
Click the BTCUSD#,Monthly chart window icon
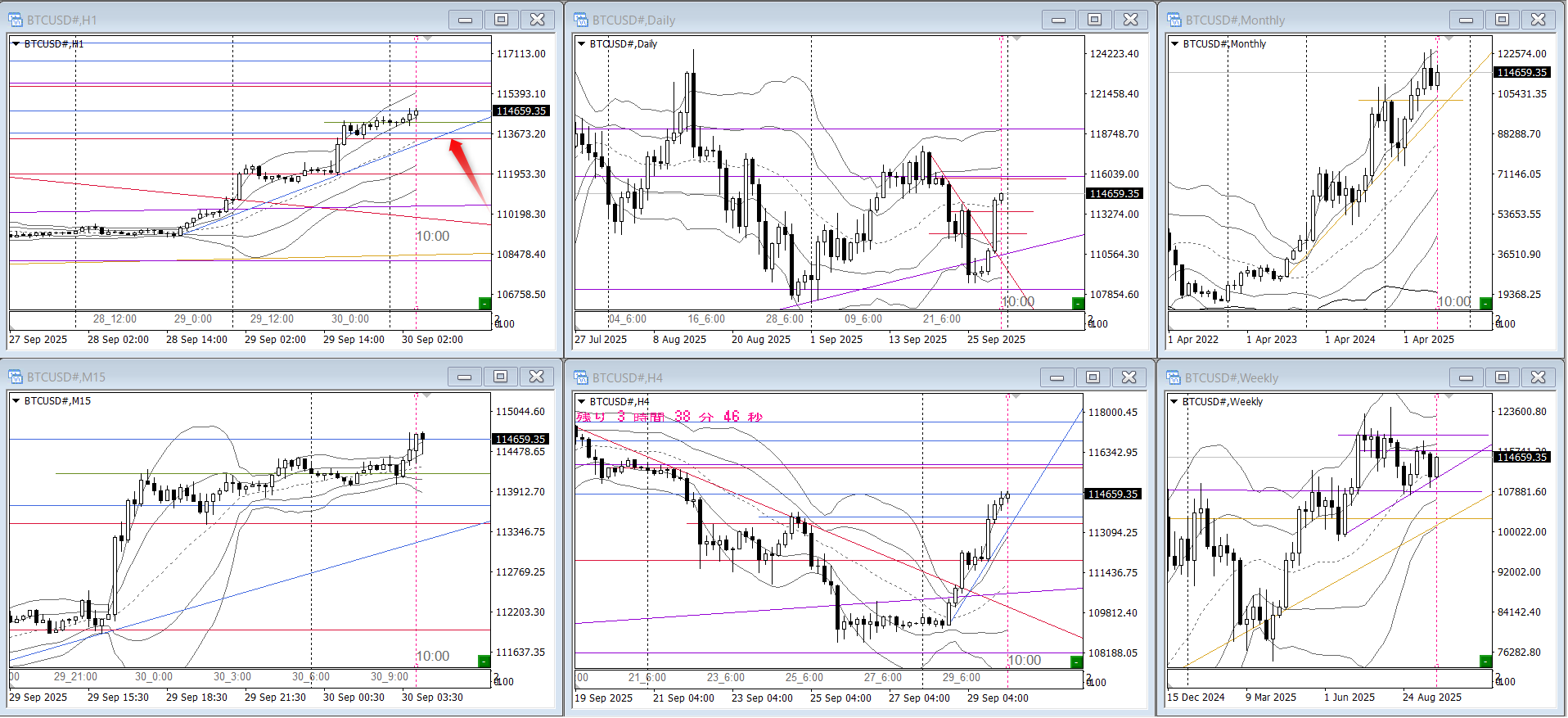[1174, 20]
